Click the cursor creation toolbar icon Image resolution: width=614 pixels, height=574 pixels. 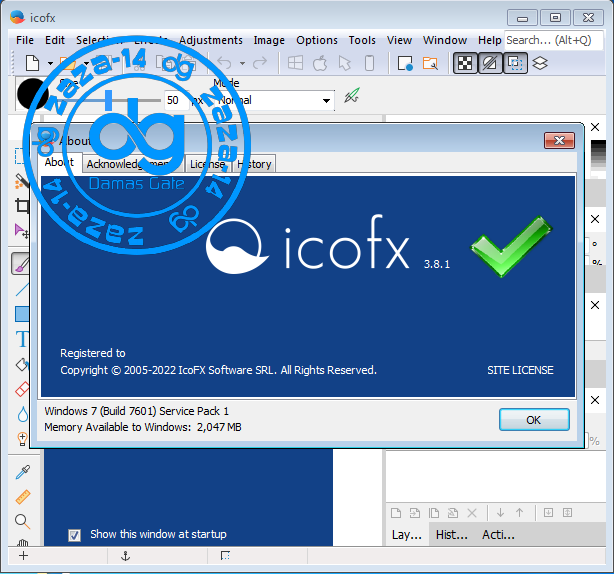coord(345,63)
